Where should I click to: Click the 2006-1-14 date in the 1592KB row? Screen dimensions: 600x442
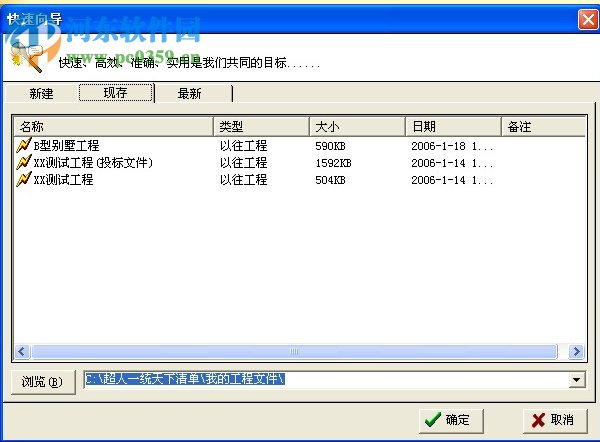tap(452, 163)
